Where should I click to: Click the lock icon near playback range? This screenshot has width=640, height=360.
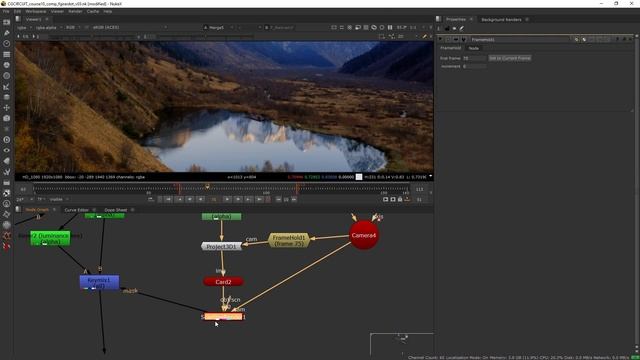pyautogui.click(x=400, y=199)
